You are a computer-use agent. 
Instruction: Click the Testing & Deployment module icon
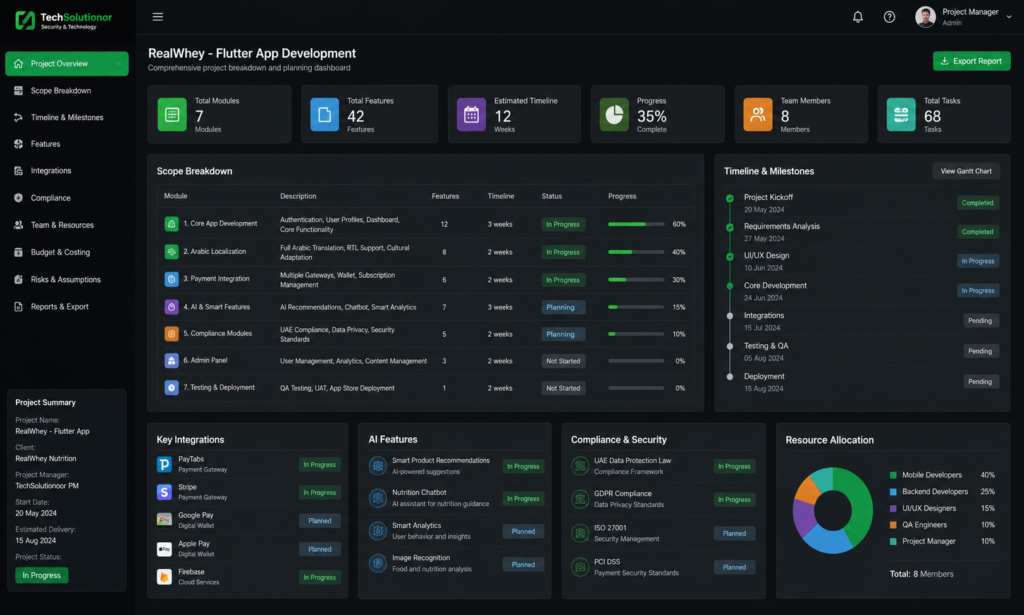tap(171, 388)
